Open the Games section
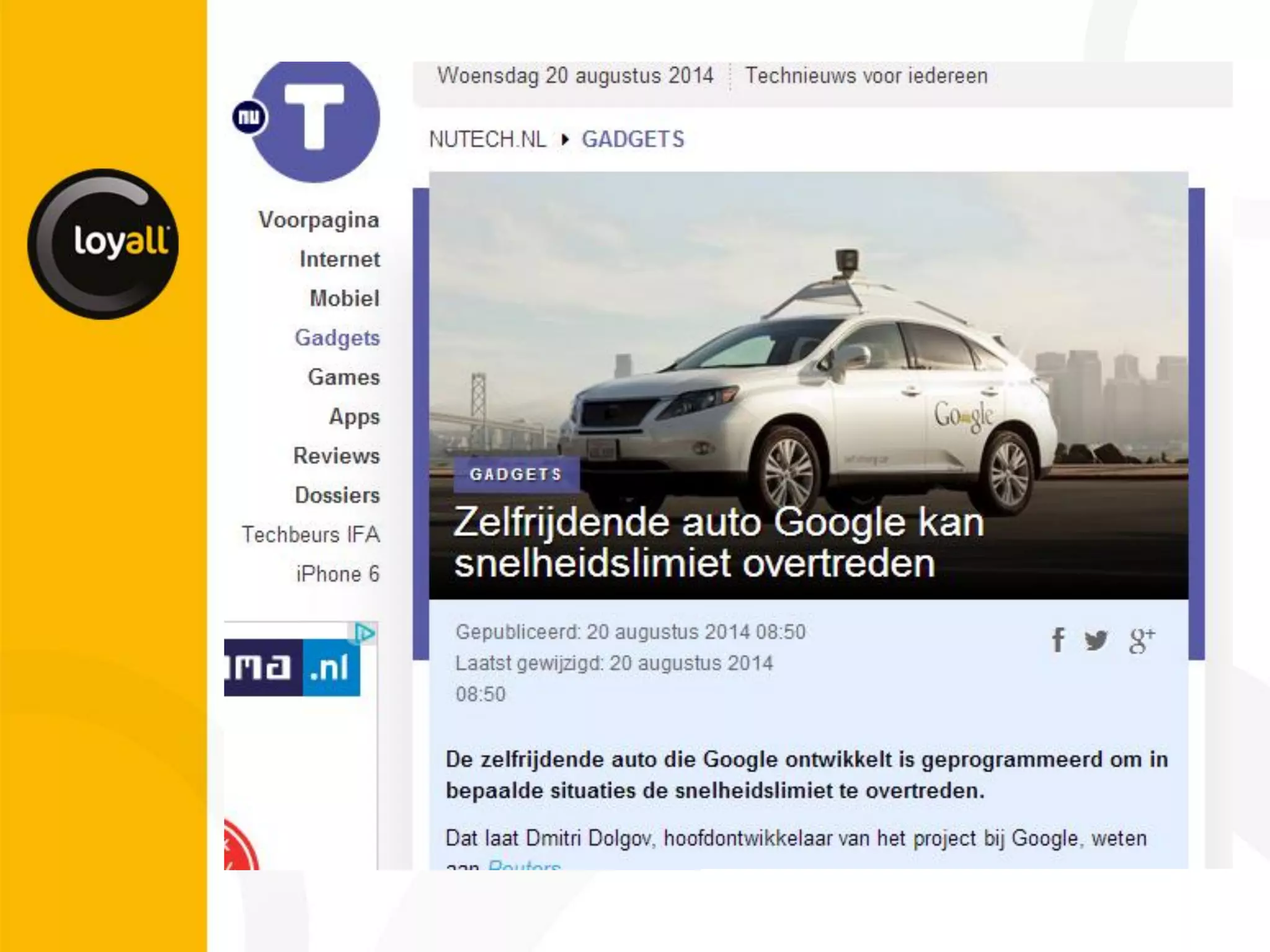This screenshot has height=952, width=1270. (x=344, y=377)
